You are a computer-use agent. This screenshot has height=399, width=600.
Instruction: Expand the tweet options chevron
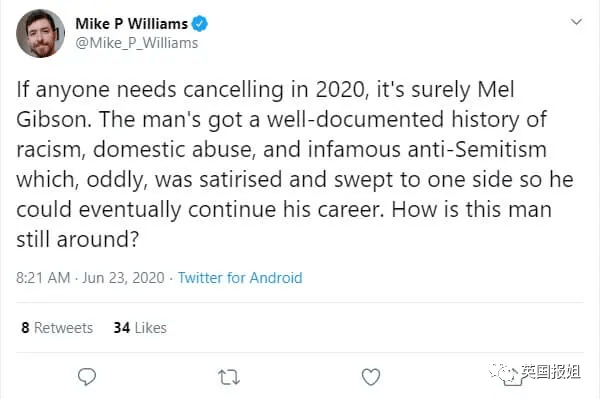(576, 22)
